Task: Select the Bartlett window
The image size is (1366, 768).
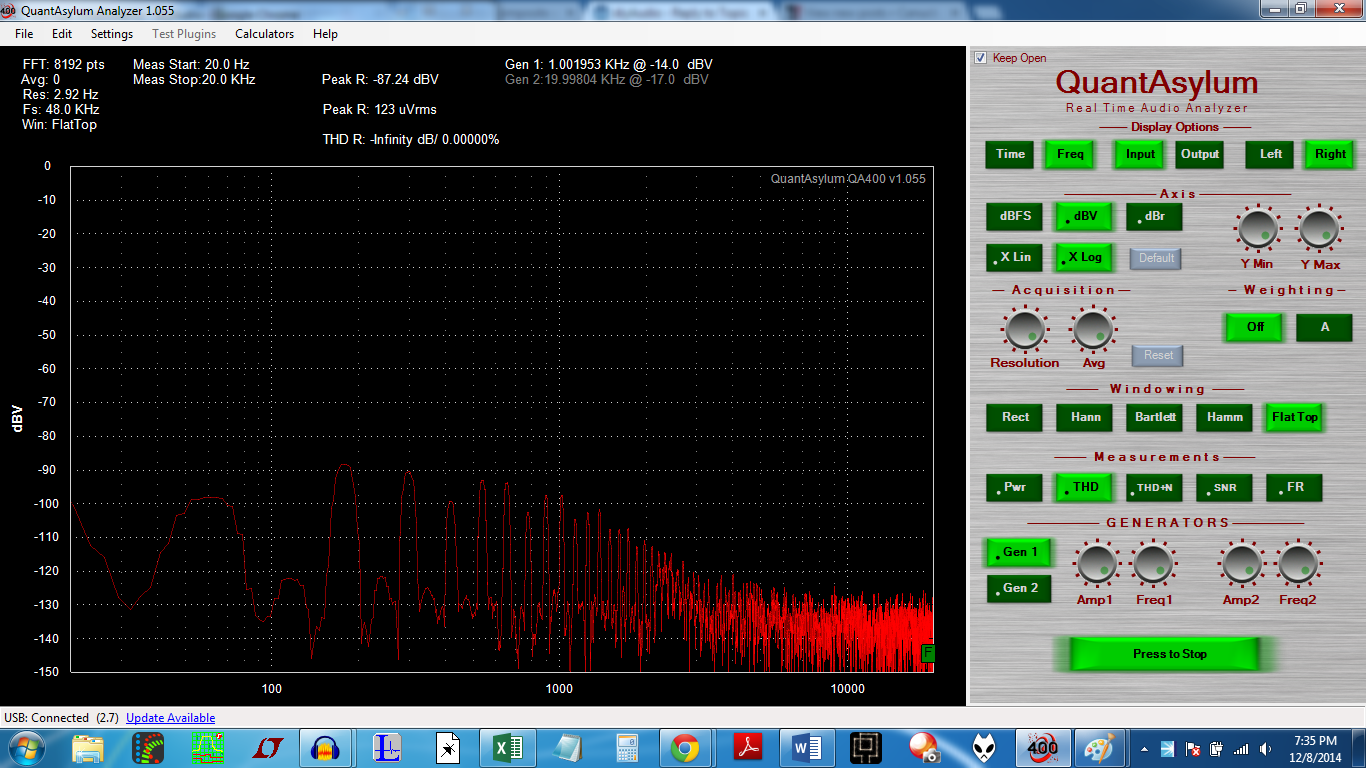Action: [x=1155, y=417]
